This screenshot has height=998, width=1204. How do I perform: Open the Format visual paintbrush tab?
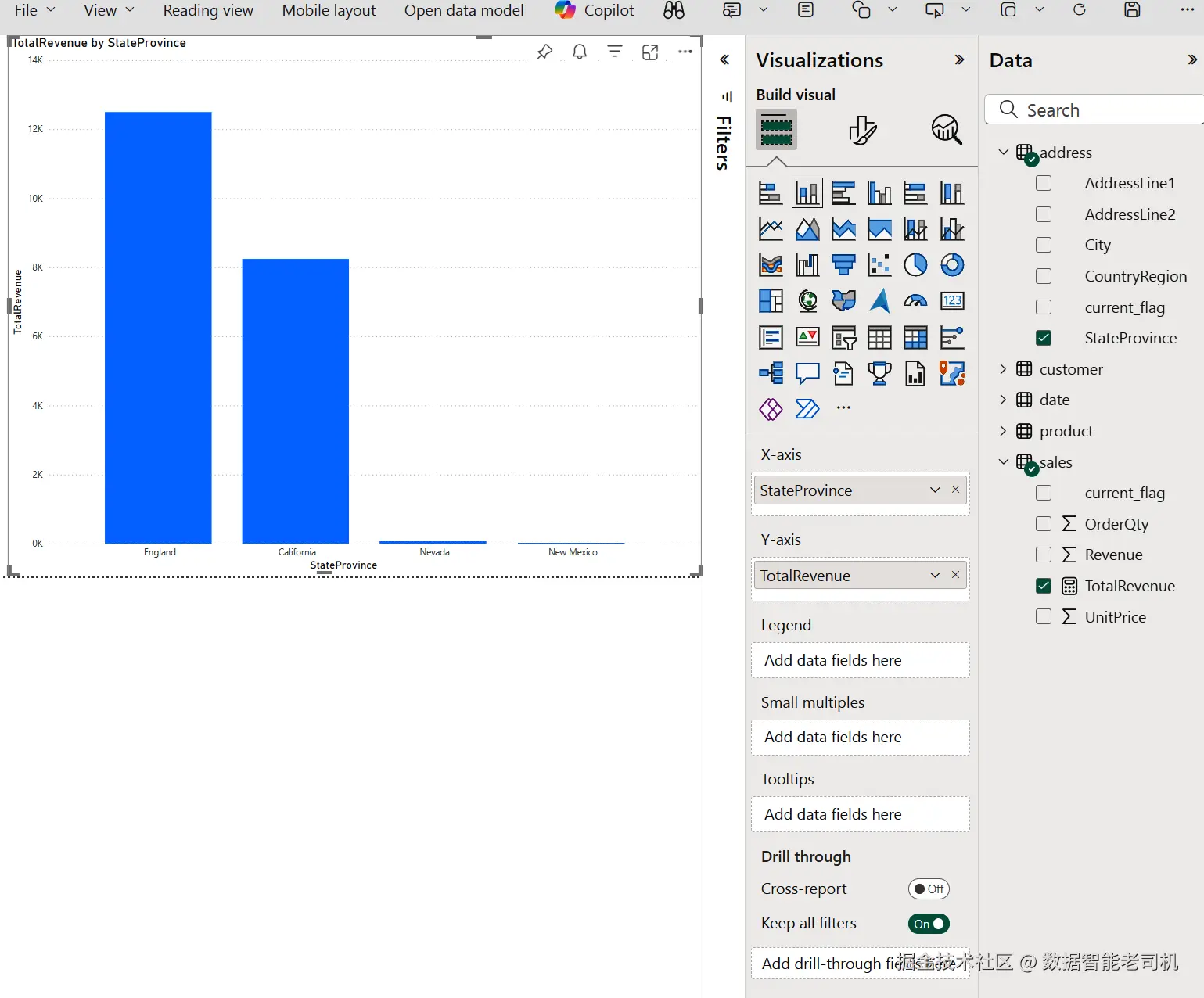(x=862, y=129)
